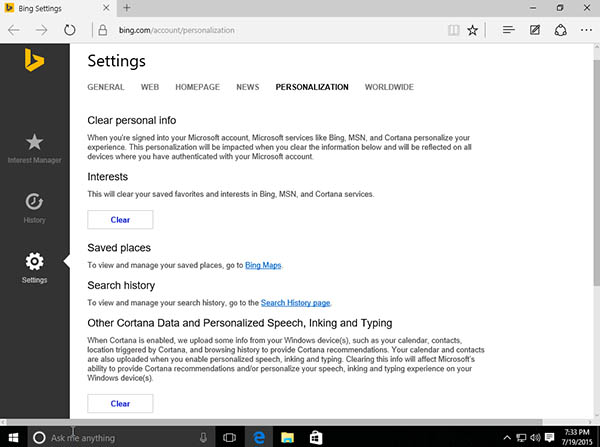This screenshot has width=600, height=447.
Task: Click Cortana microphone icon
Action: [x=203, y=437]
